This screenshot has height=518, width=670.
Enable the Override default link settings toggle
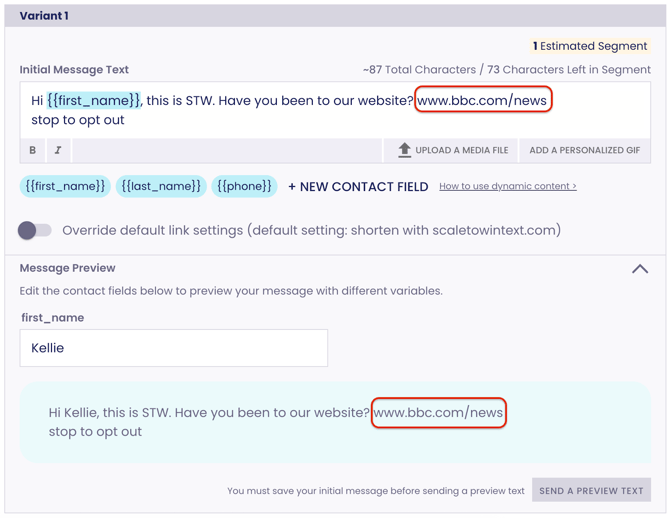pos(35,230)
